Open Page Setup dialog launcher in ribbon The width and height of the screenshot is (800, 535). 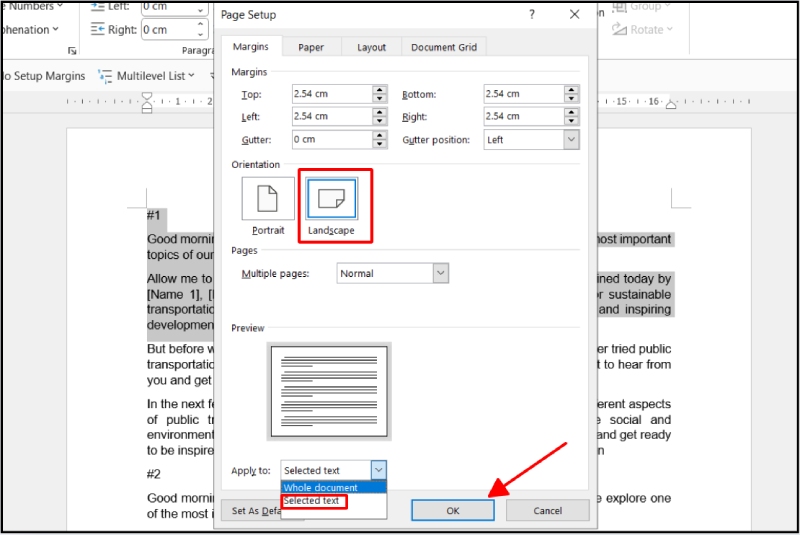tap(72, 50)
